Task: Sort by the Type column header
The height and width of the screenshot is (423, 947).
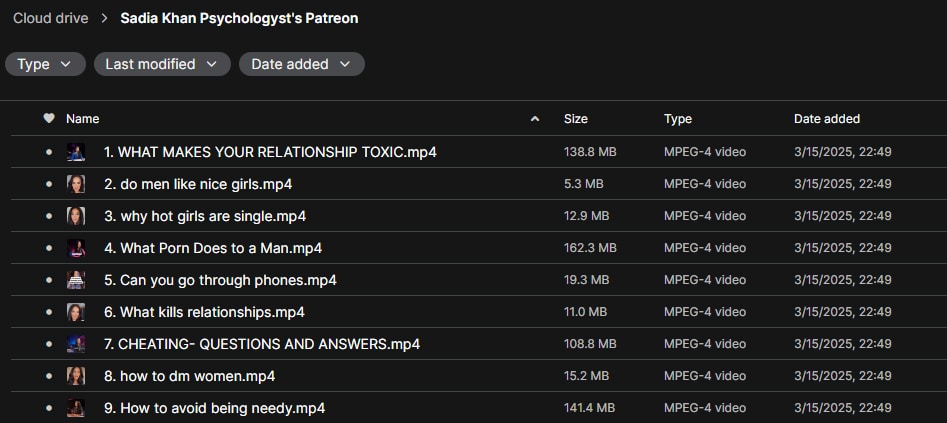Action: [x=678, y=119]
